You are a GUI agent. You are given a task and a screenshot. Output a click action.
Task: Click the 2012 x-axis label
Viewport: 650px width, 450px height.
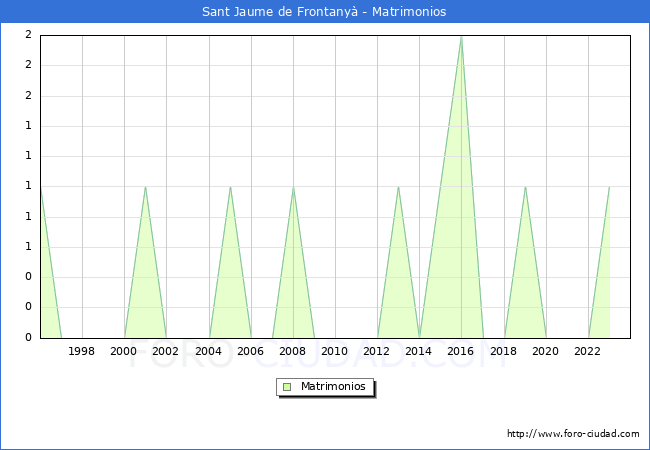coord(376,351)
